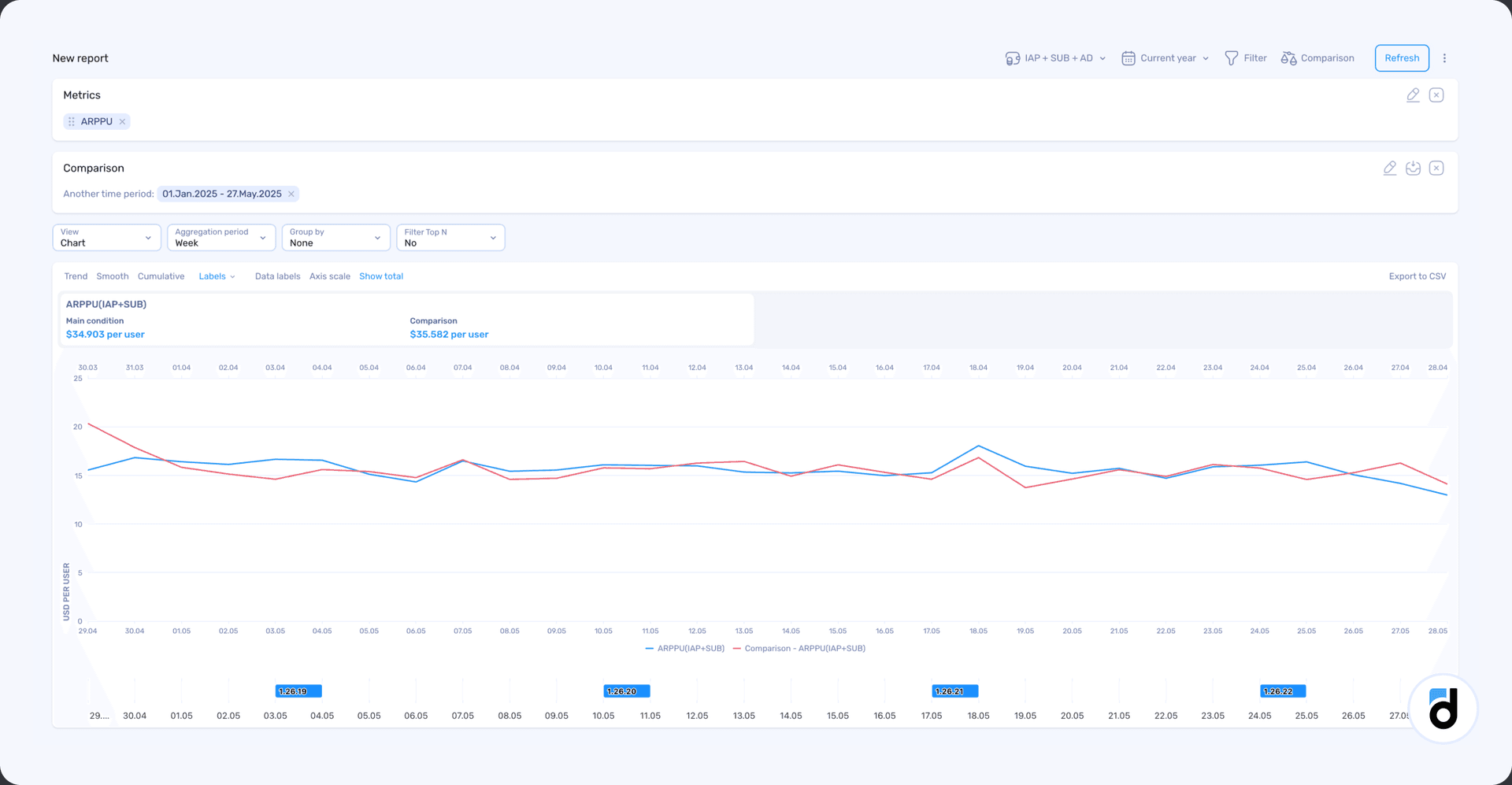1512x785 pixels.
Task: Edit the Metrics section with pencil icon
Action: pos(1413,95)
